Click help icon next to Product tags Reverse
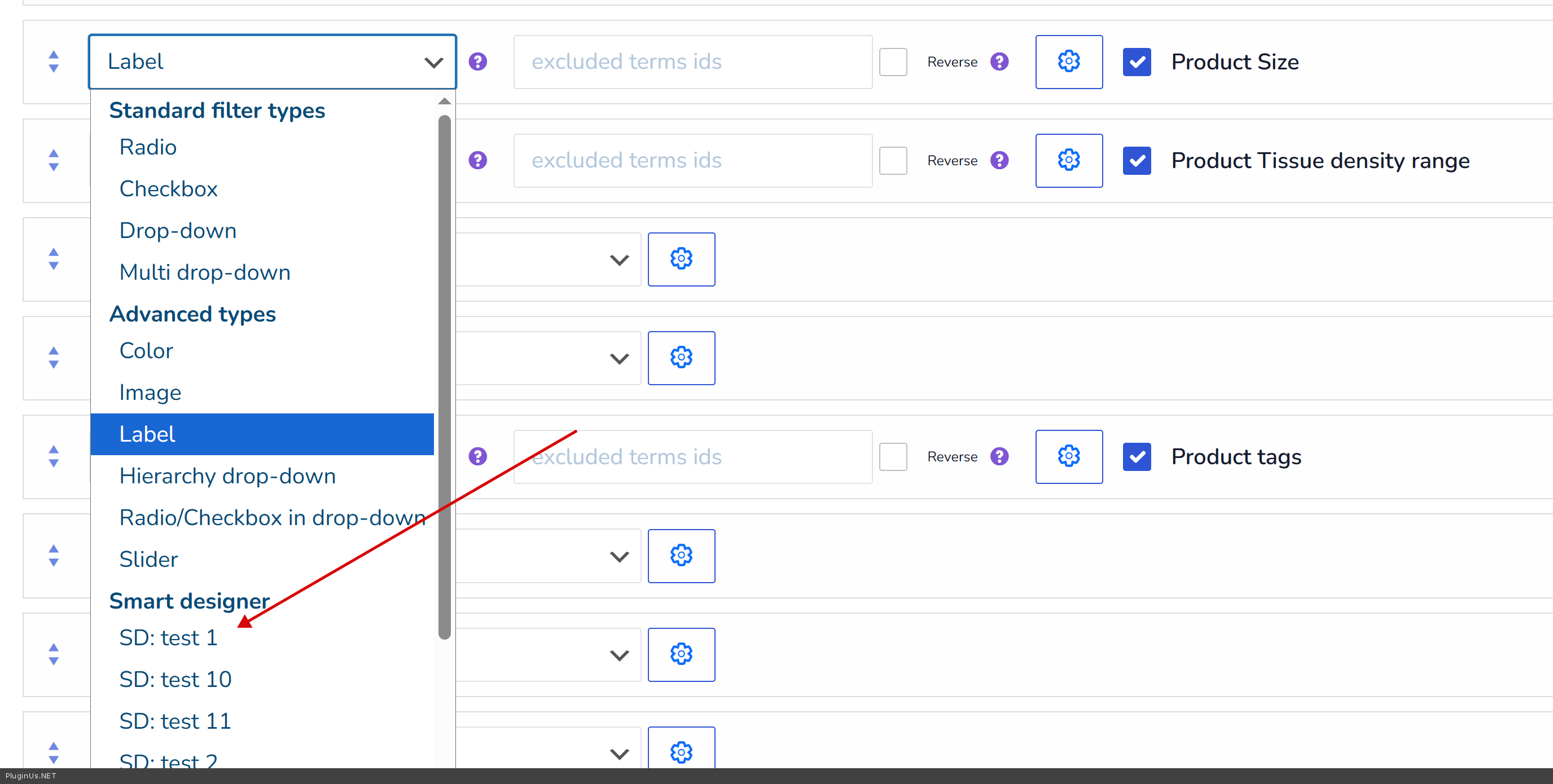1553x784 pixels. click(999, 456)
